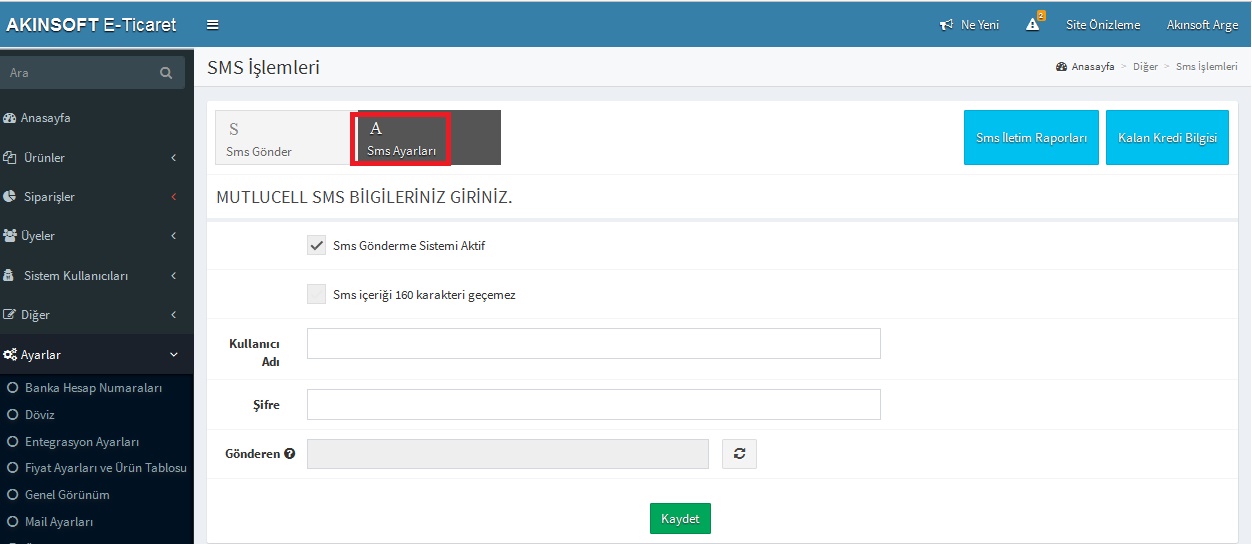The image size is (1252, 544).
Task: Expand the Siparişler menu chevron
Action: (x=174, y=197)
